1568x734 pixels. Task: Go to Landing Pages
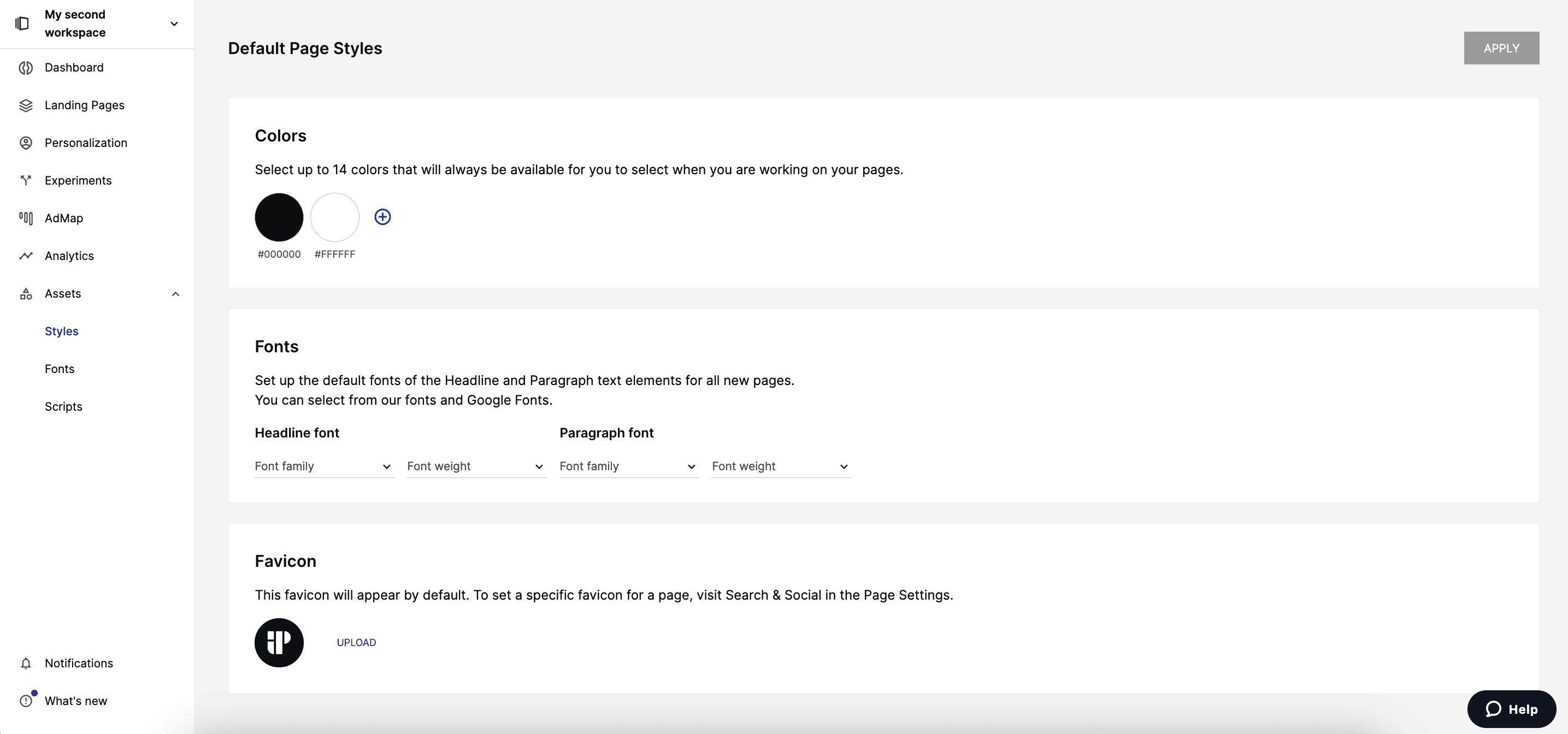click(85, 105)
